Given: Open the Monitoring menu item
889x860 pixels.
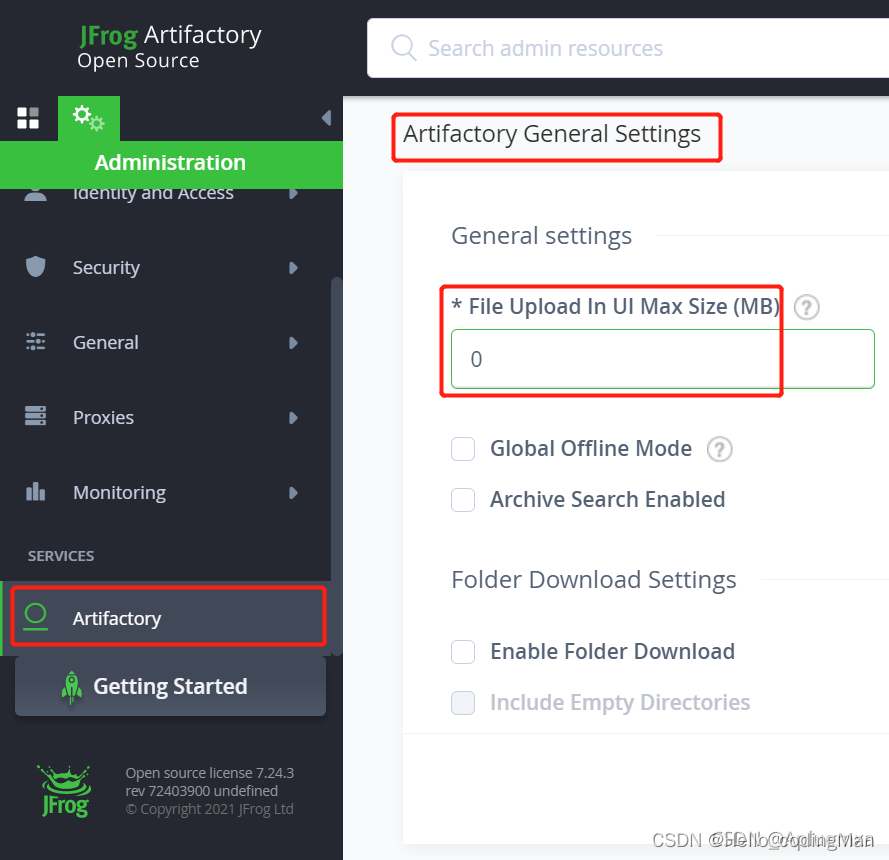Looking at the screenshot, I should click(119, 492).
